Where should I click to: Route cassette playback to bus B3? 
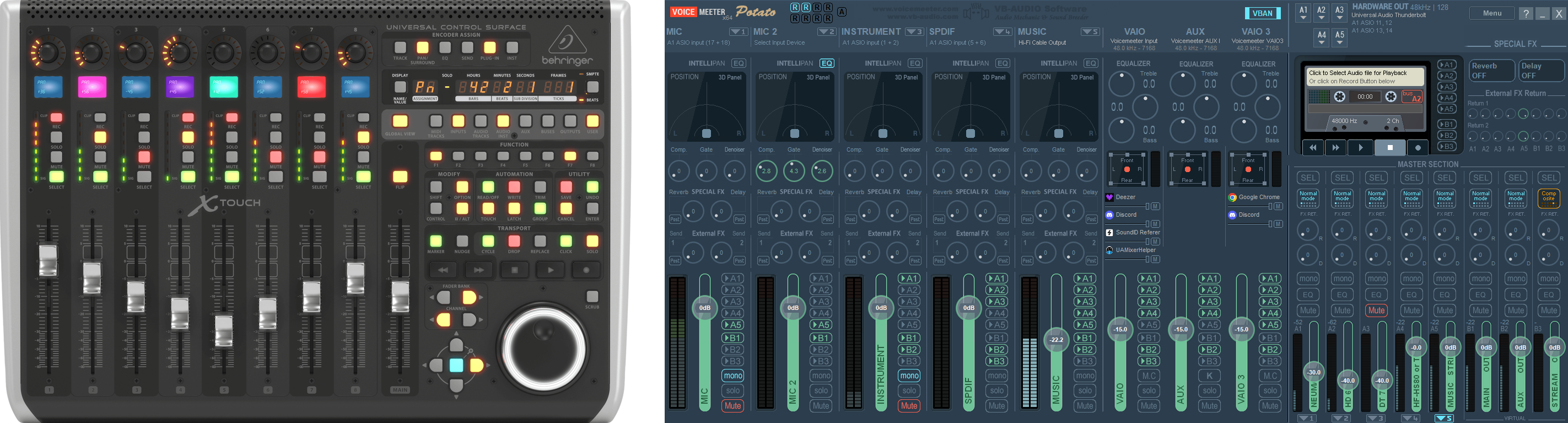pyautogui.click(x=1447, y=147)
